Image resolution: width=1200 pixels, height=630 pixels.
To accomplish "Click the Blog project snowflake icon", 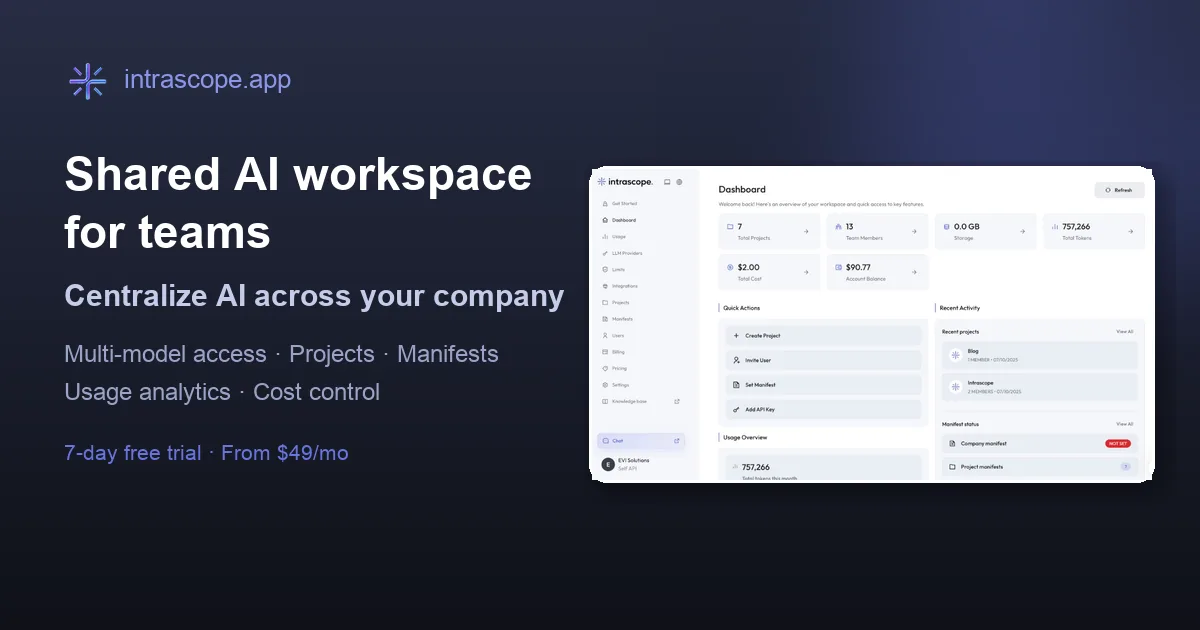I will pos(956,355).
